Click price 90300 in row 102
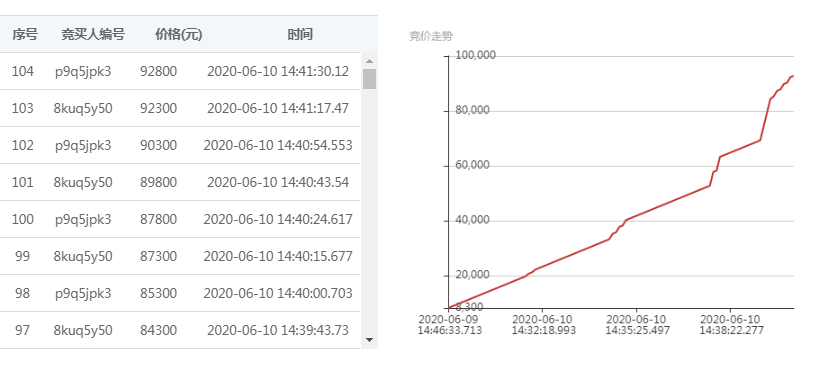Screen dimensions: 823x371 click(159, 145)
